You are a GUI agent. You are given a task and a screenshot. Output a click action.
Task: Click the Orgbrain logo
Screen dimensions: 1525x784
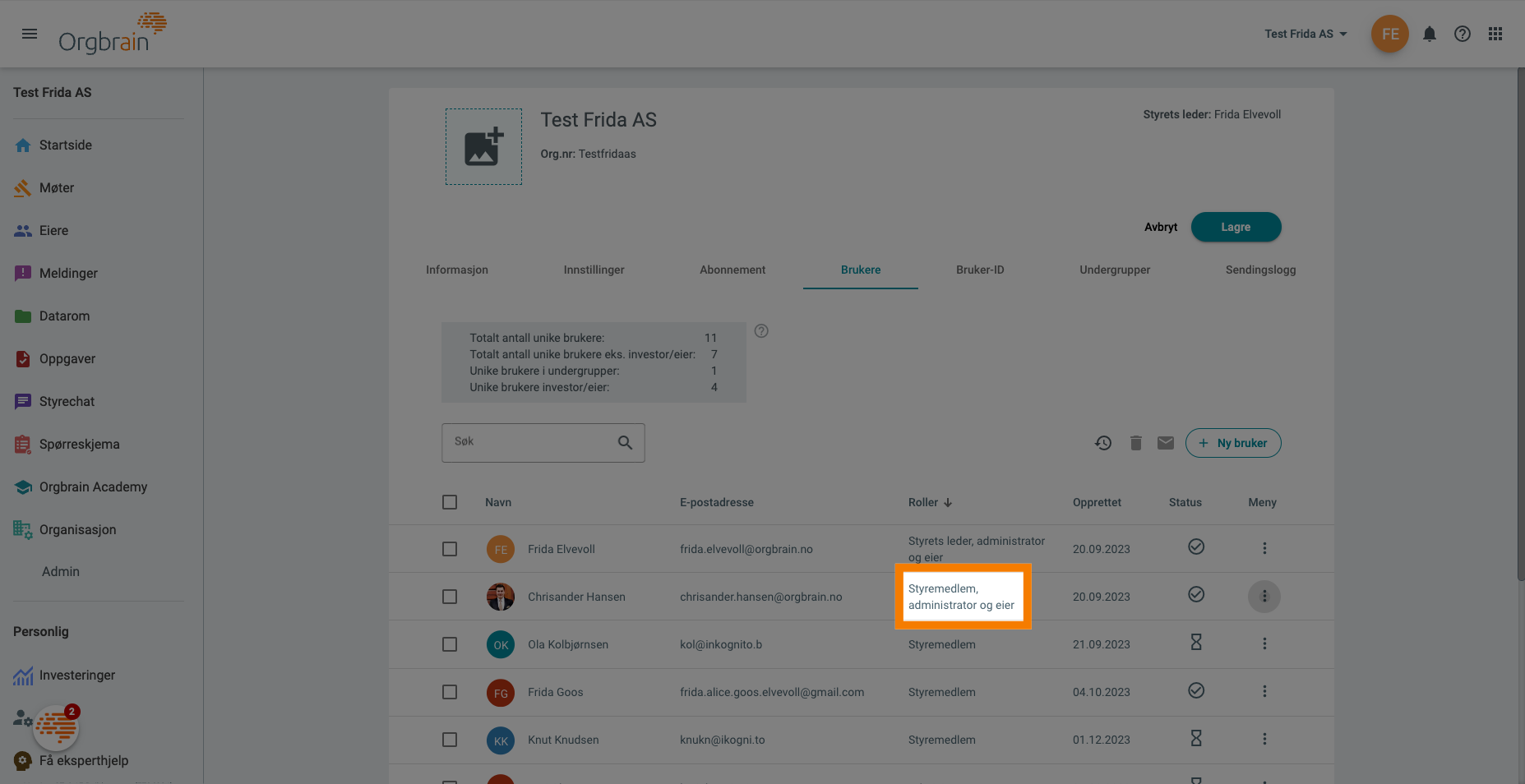point(113,34)
